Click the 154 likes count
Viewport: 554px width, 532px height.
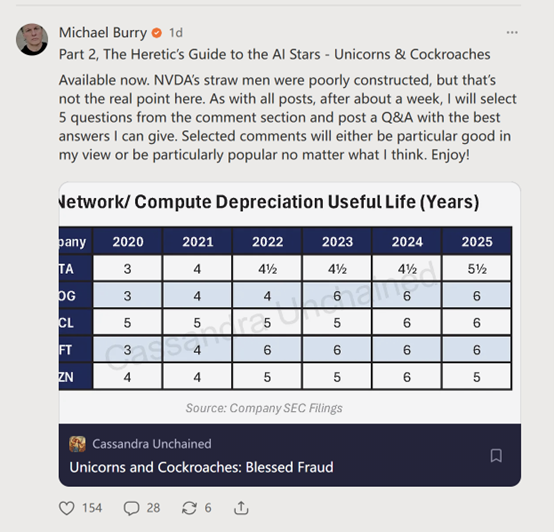point(92,508)
